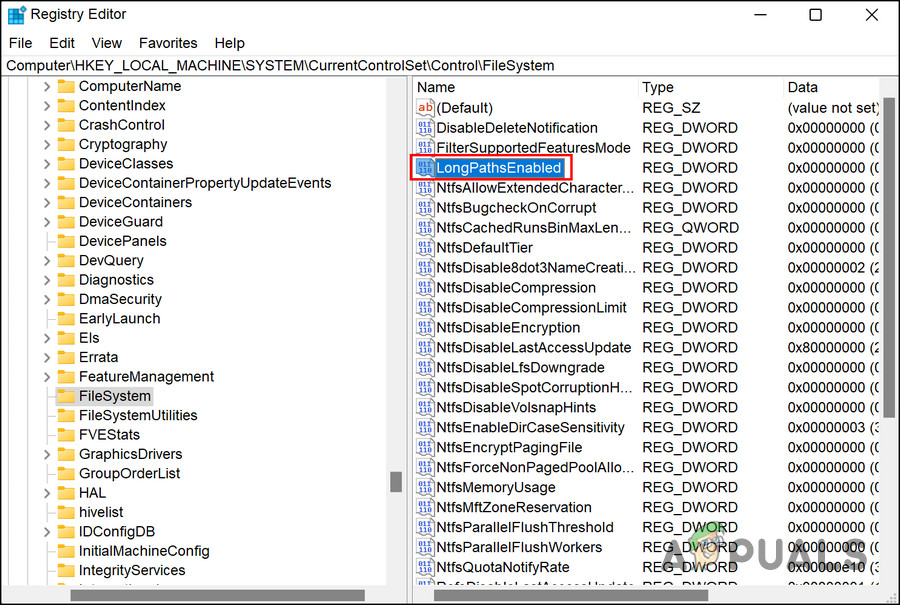Expand the CrashControl key
Viewport: 900px width, 605px height.
(47, 125)
